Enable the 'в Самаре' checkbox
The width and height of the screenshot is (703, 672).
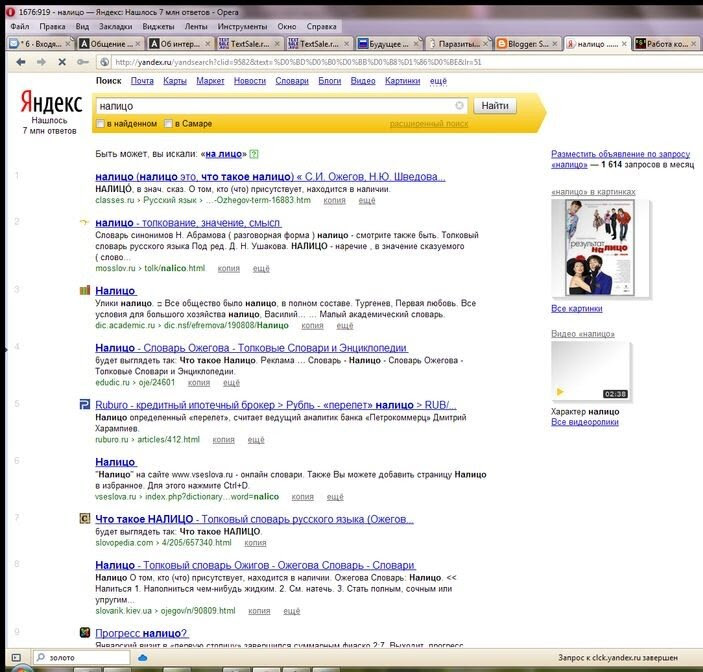tap(168, 124)
